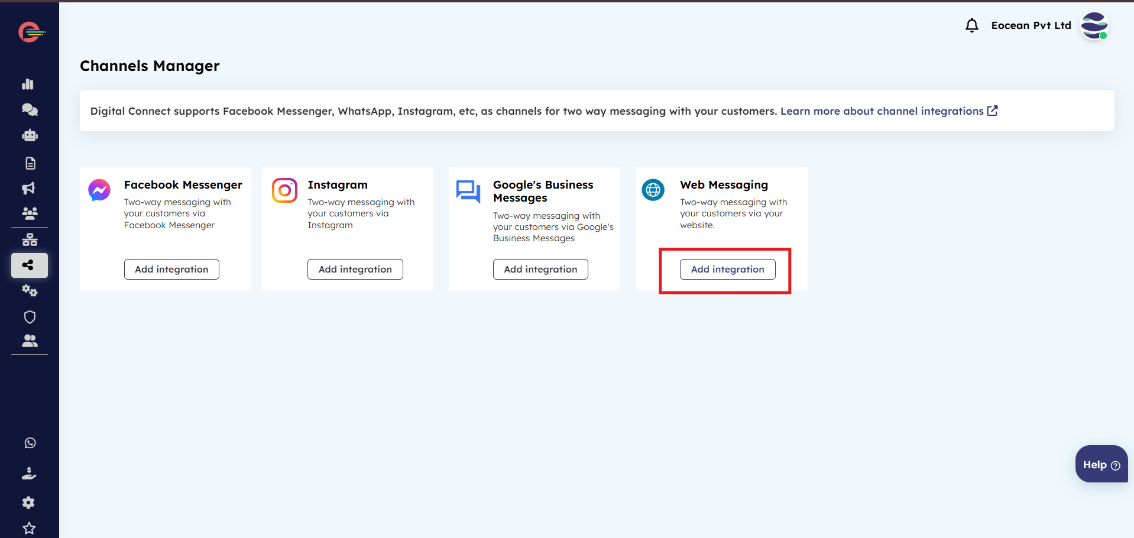
Task: Click the notification bell icon
Action: coord(971,25)
